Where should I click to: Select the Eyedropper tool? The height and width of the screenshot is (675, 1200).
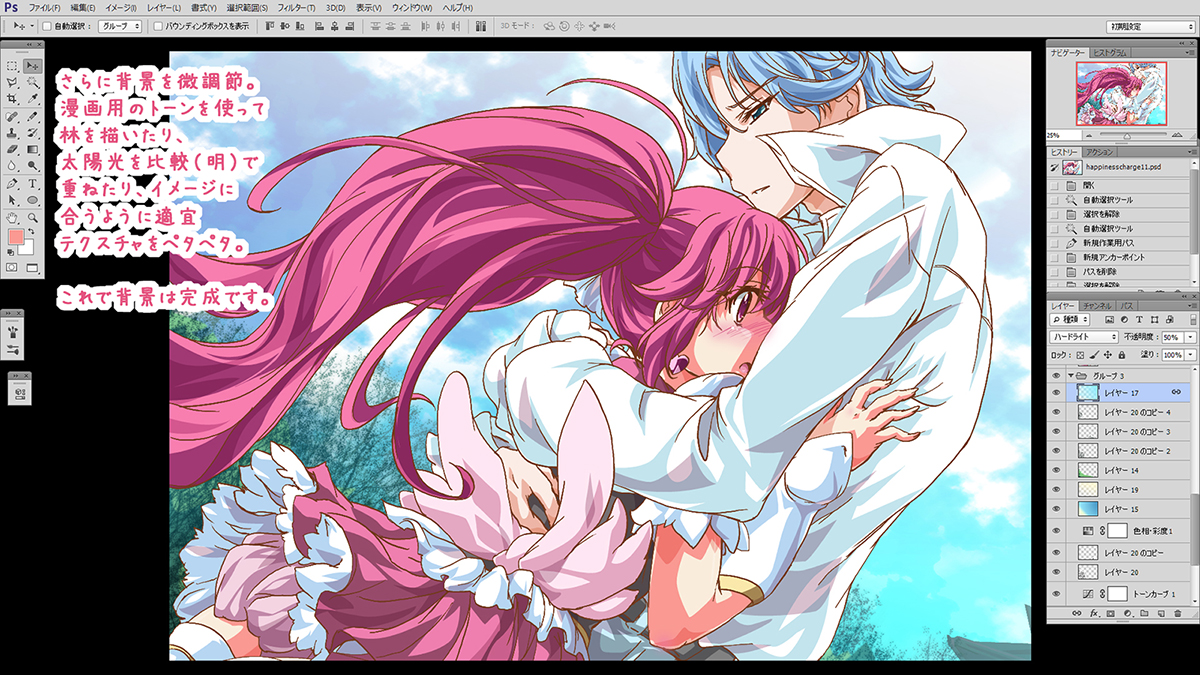coord(33,99)
